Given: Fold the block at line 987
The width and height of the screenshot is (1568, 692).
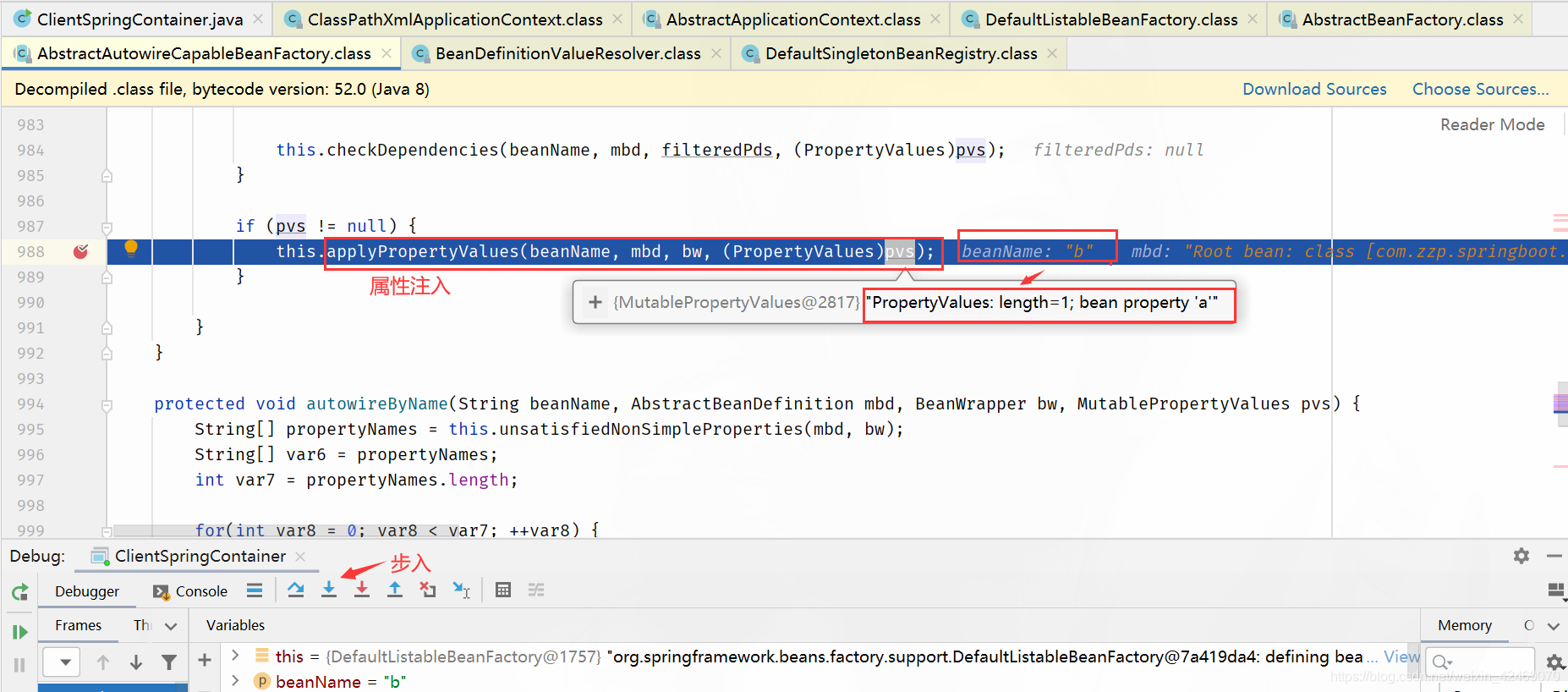Looking at the screenshot, I should point(107,228).
